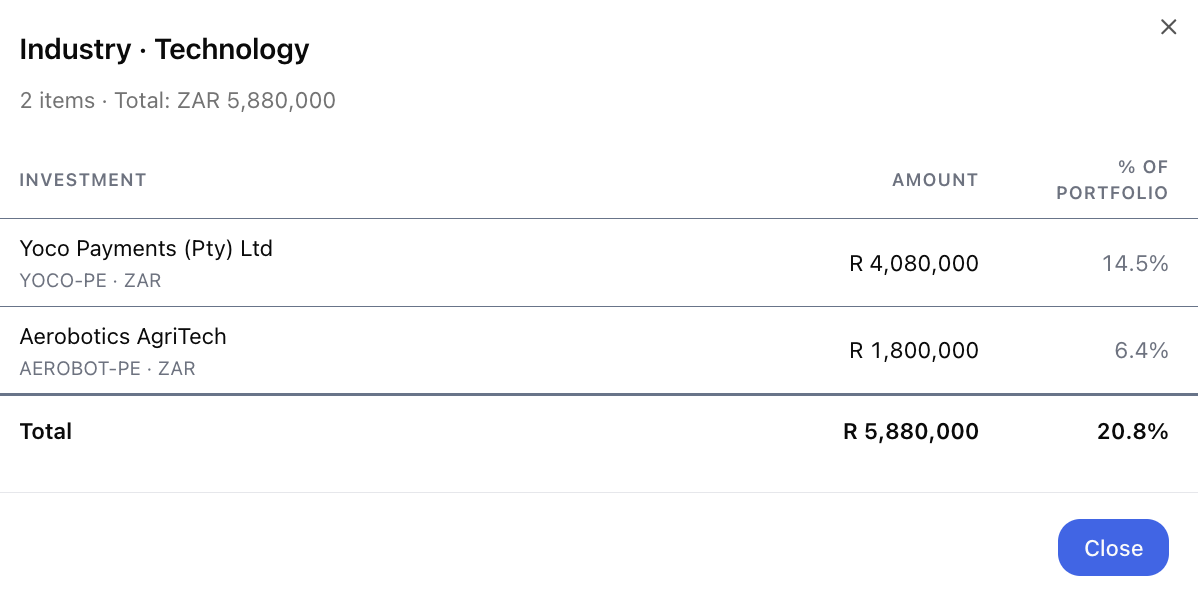Viewport: 1198px width, 592px height.
Task: Click the 2 items total summary text
Action: click(x=177, y=101)
